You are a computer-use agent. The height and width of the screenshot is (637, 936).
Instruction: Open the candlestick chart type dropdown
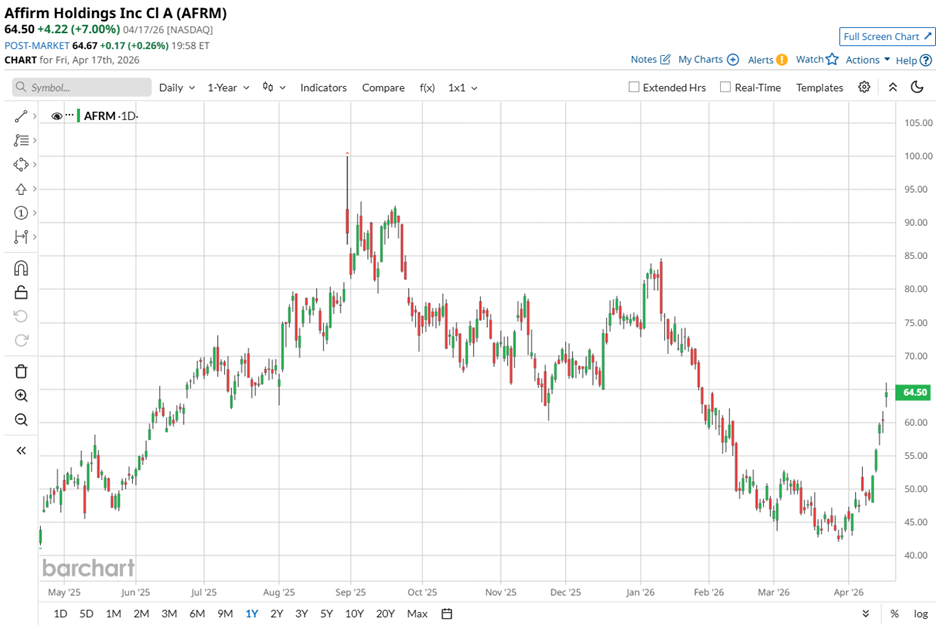274,87
